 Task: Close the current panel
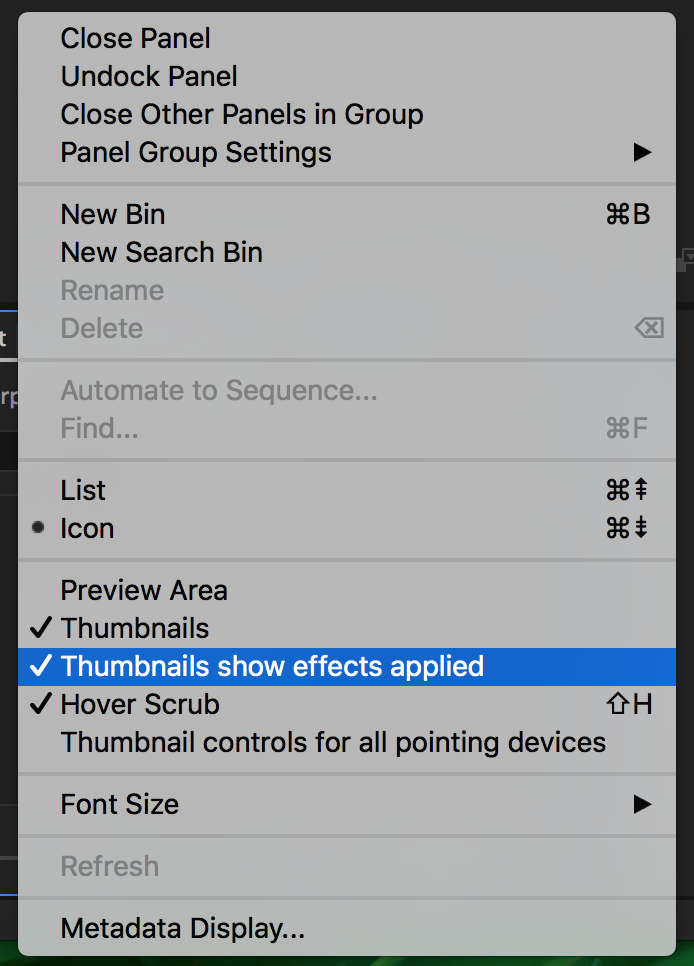pyautogui.click(x=135, y=38)
